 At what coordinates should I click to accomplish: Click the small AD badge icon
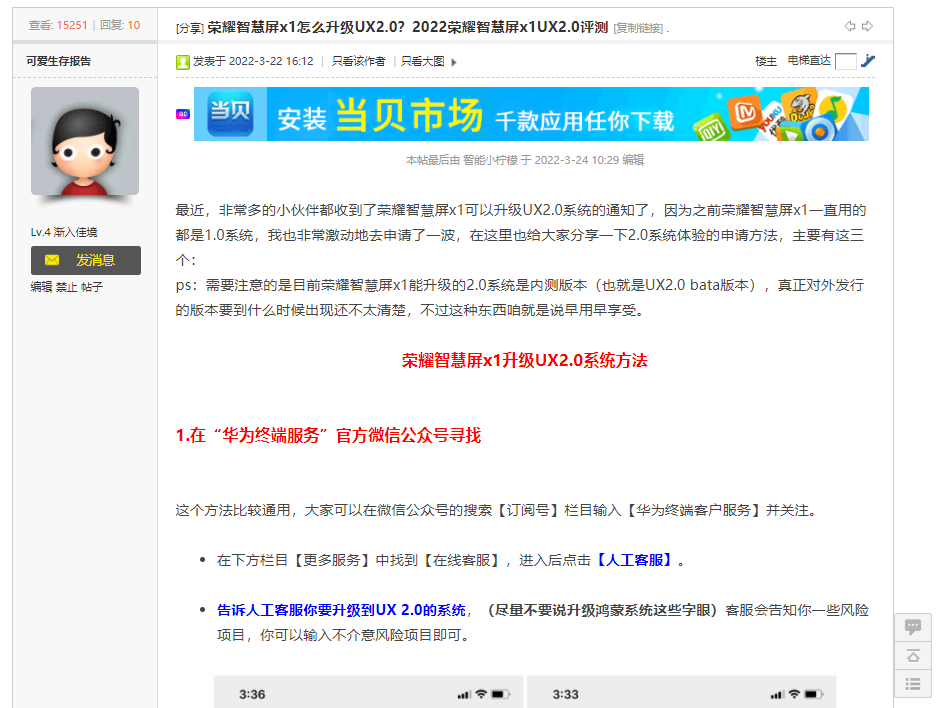[183, 114]
